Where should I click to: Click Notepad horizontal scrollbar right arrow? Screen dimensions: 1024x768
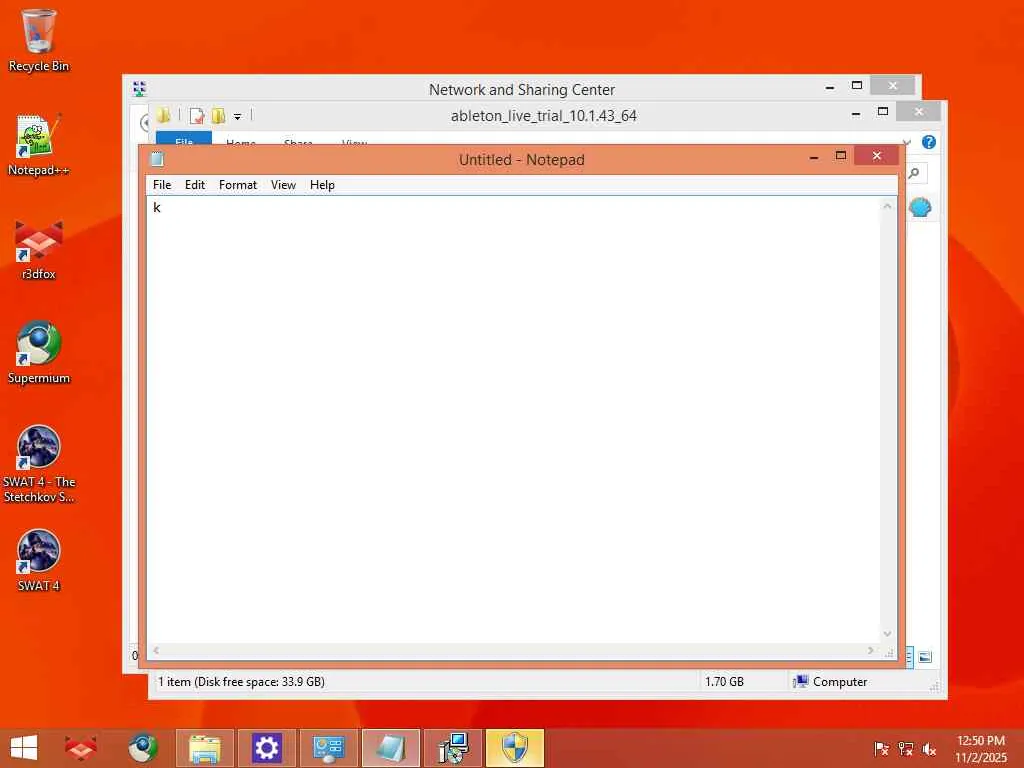click(871, 650)
